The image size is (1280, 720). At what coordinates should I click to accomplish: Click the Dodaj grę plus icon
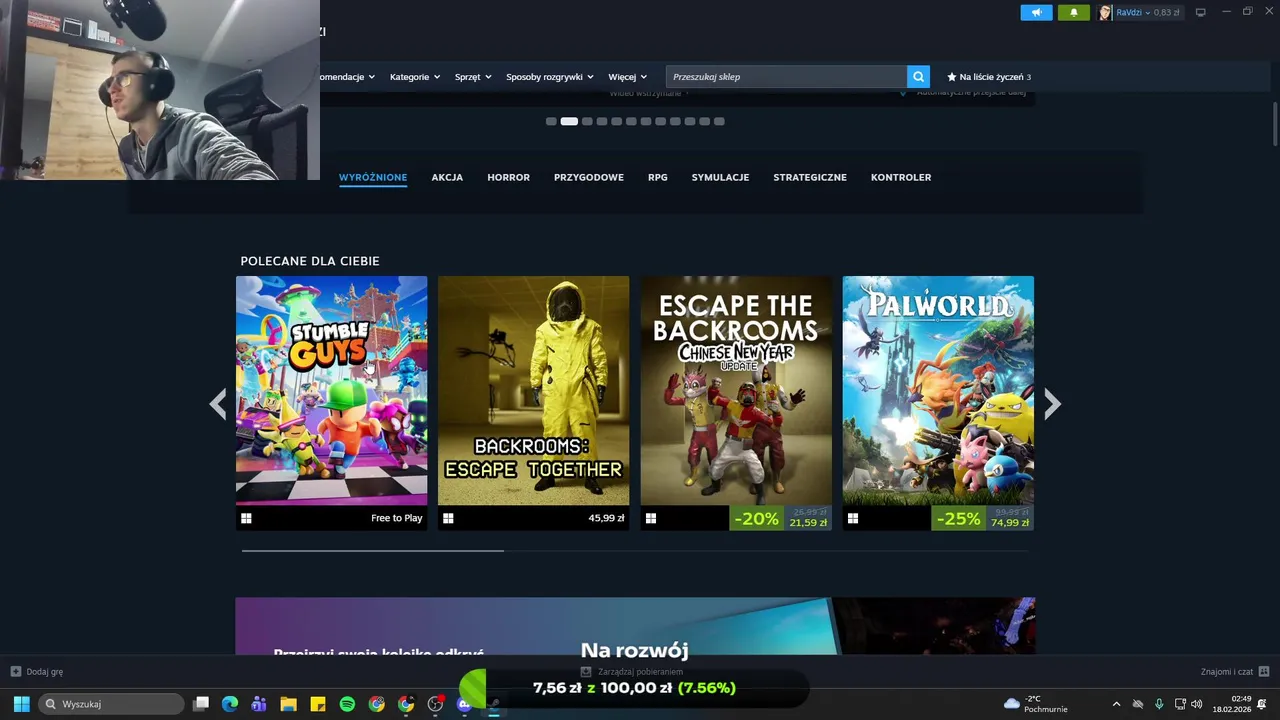15,672
